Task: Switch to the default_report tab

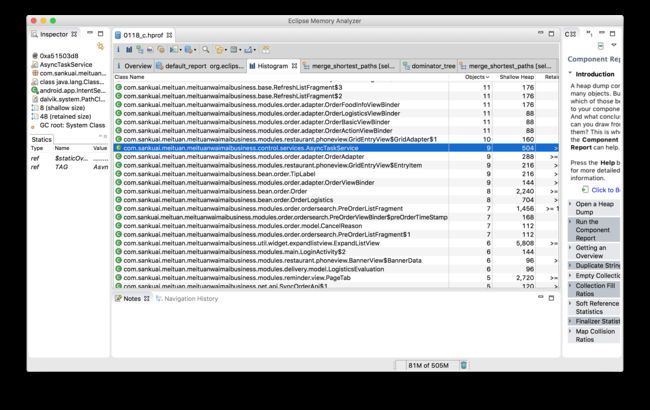Action: [200, 66]
